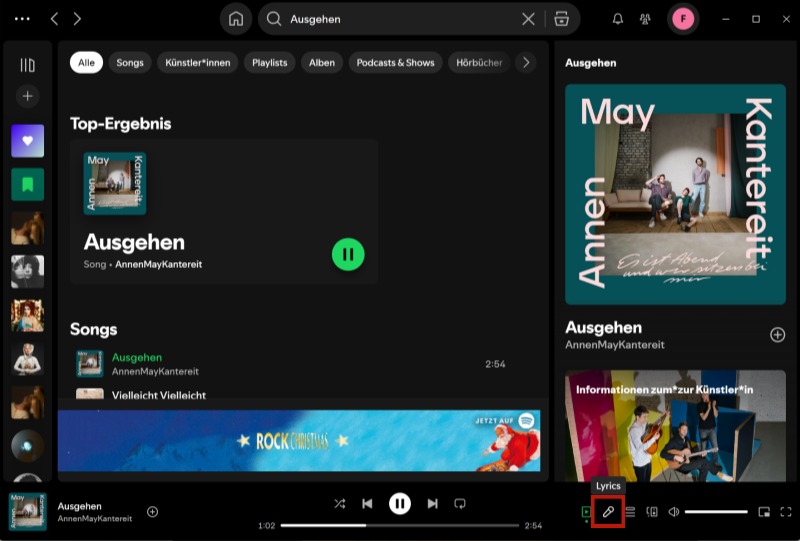Screen dimensions: 800x541
Task: Create a new playlist with plus button
Action: tap(28, 96)
